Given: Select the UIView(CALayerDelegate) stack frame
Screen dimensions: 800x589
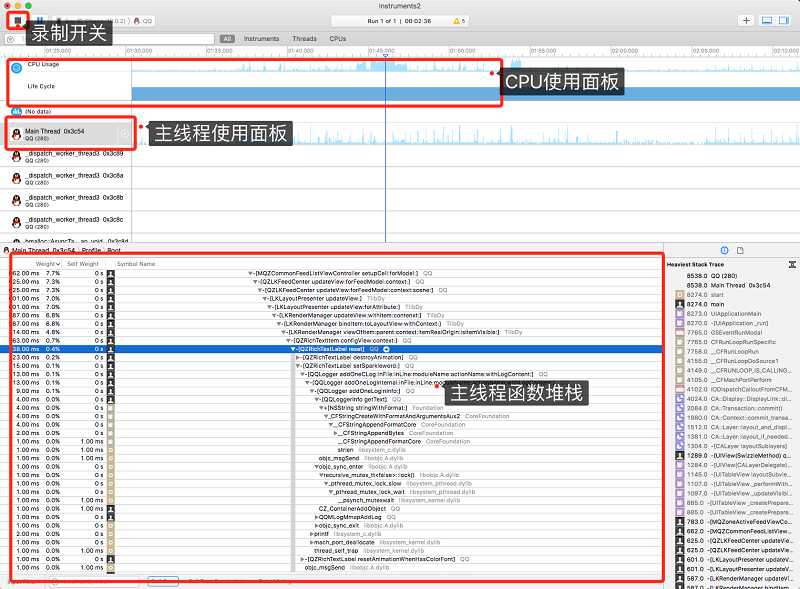Looking at the screenshot, I should pos(732,465).
